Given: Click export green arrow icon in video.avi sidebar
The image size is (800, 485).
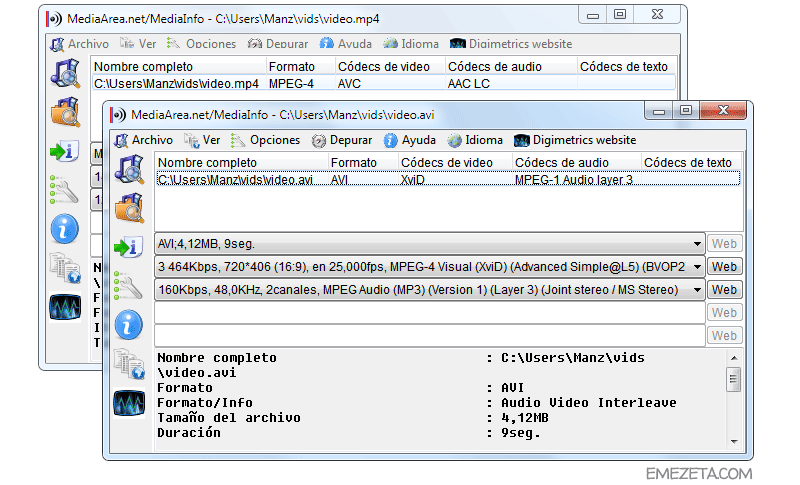Looking at the screenshot, I should tap(128, 247).
